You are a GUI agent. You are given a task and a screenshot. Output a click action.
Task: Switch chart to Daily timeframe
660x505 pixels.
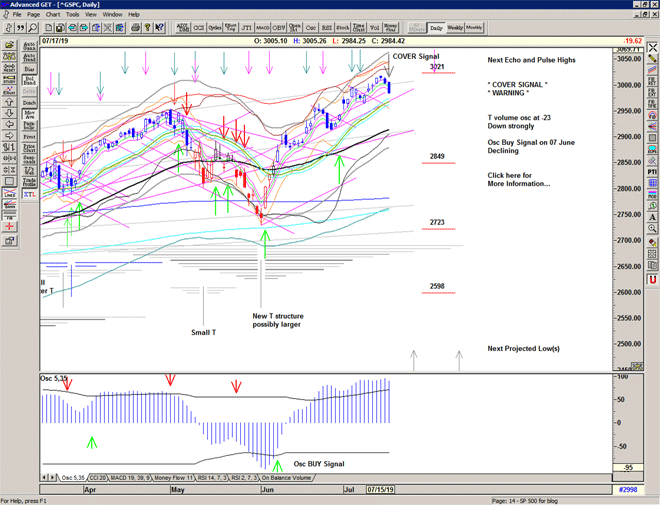pos(436,28)
